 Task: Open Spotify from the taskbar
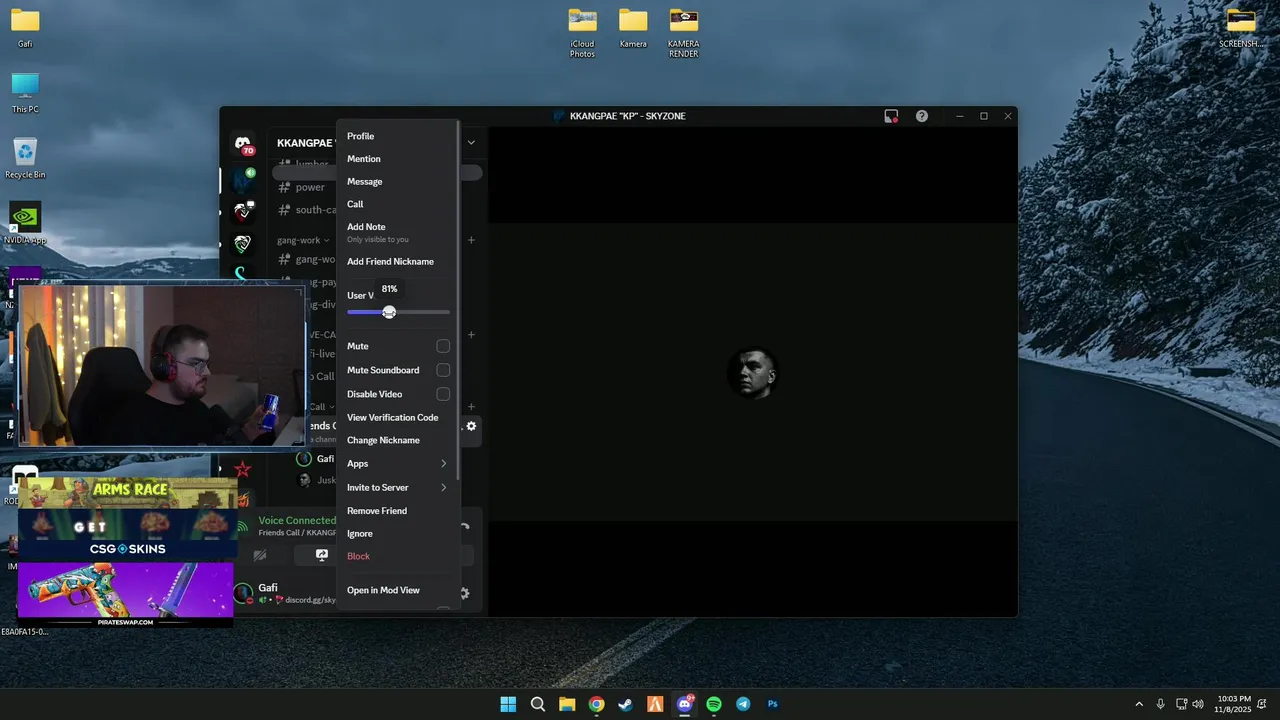click(x=714, y=704)
